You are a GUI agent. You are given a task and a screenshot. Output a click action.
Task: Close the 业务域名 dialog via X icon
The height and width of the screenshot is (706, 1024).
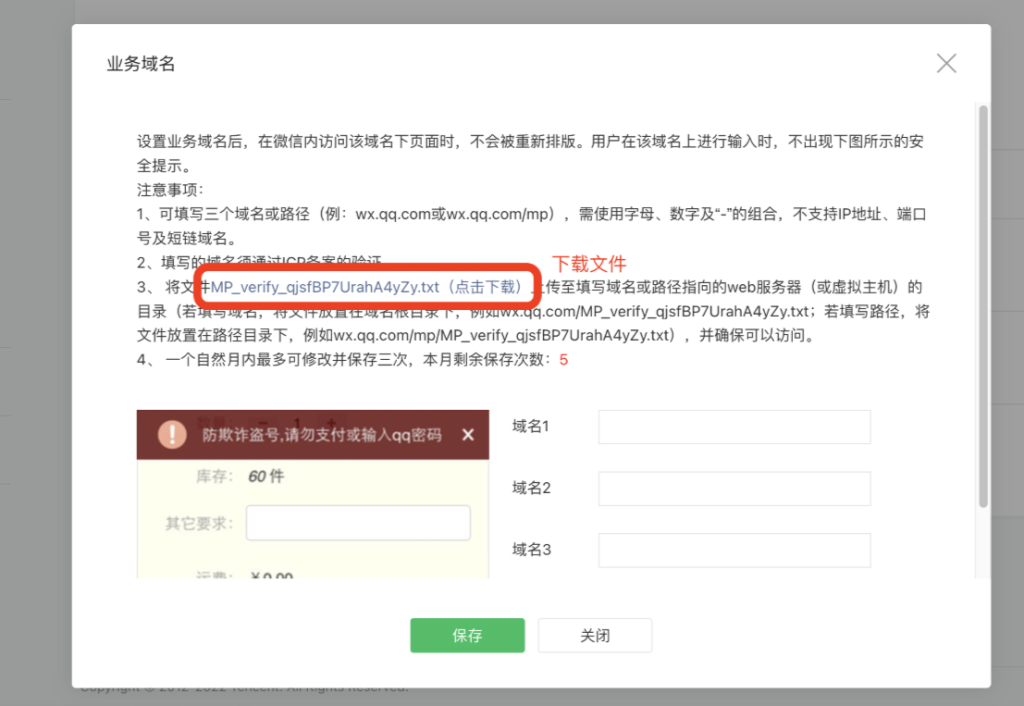[x=946, y=64]
